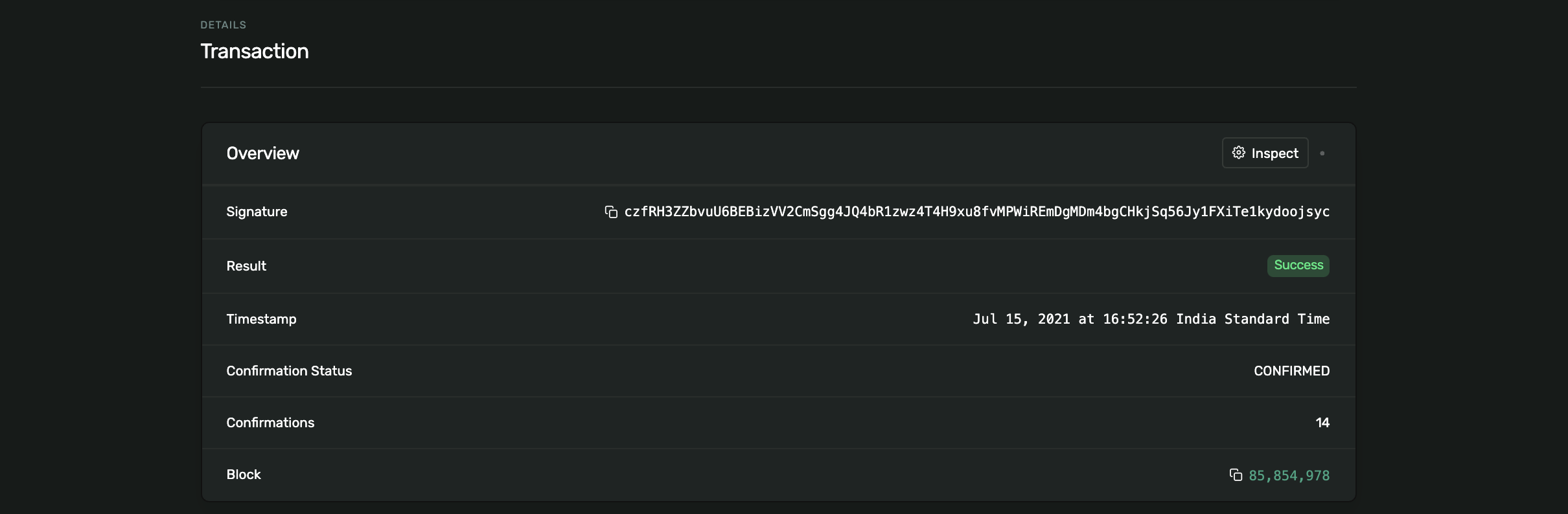This screenshot has width=1568, height=514.
Task: Click the green Success result badge
Action: [1298, 265]
